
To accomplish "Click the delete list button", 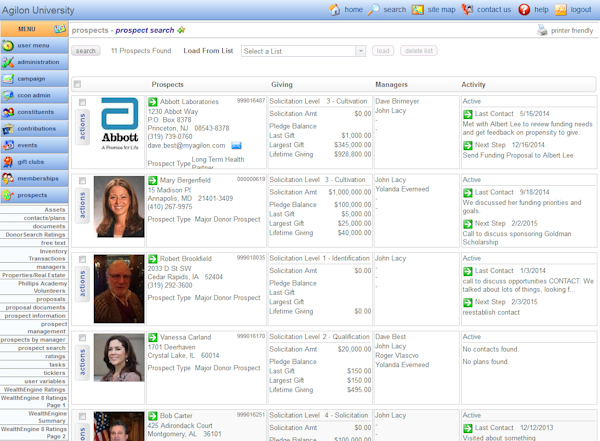I will [x=419, y=51].
